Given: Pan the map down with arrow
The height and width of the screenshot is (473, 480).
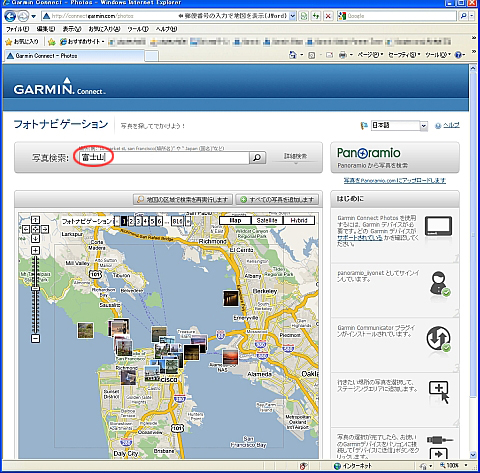Looking at the screenshot, I should (35, 238).
